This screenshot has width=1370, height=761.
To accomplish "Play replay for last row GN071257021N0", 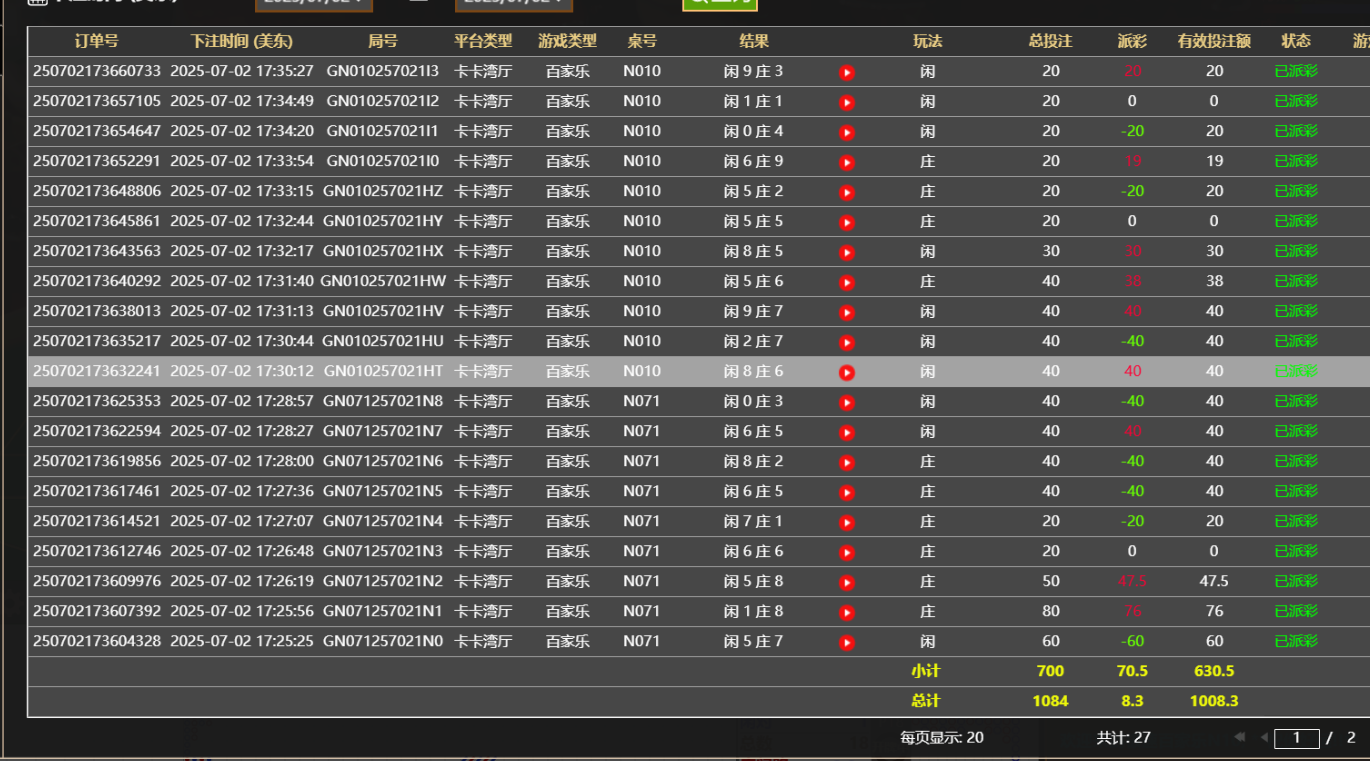I will coord(847,642).
